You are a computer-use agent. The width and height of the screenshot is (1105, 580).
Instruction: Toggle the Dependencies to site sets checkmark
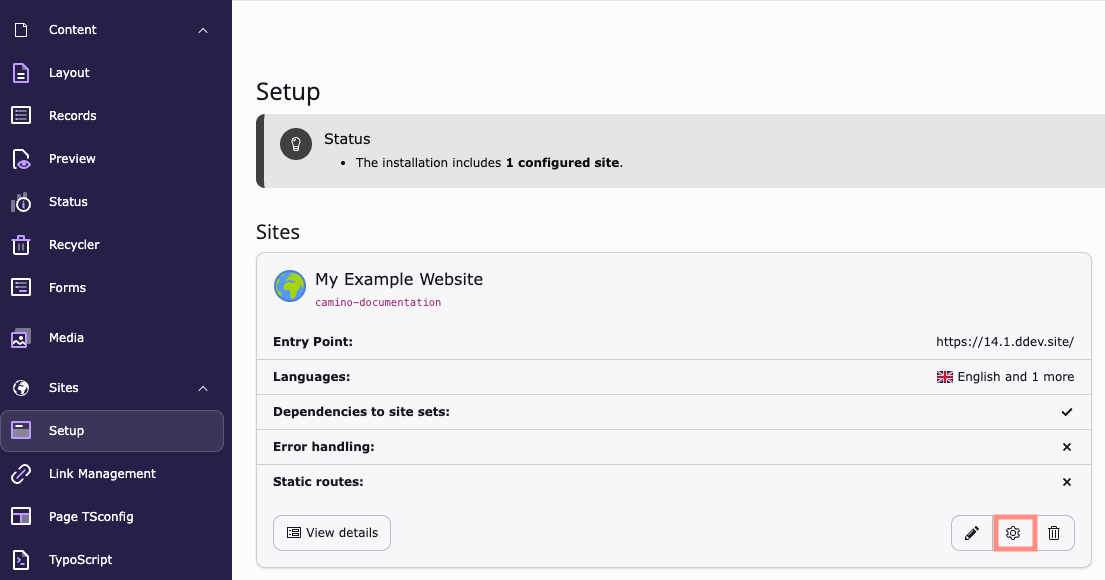(x=1067, y=411)
